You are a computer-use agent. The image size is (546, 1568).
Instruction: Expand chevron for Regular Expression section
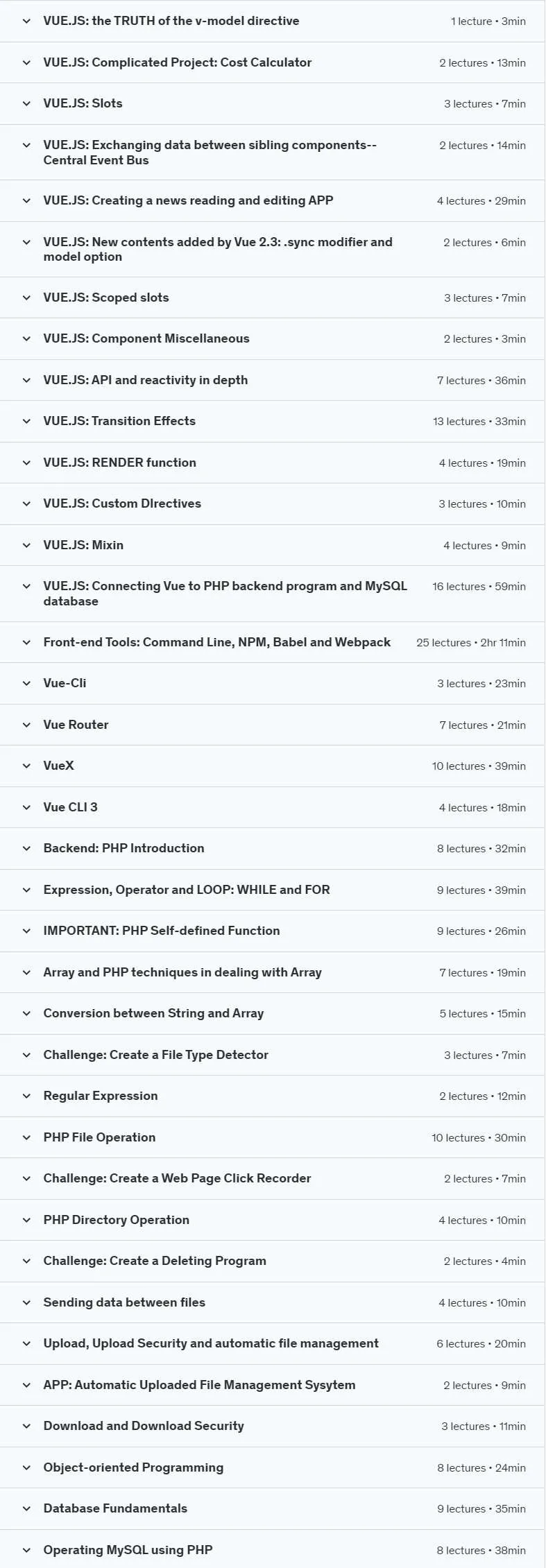pyautogui.click(x=26, y=1096)
